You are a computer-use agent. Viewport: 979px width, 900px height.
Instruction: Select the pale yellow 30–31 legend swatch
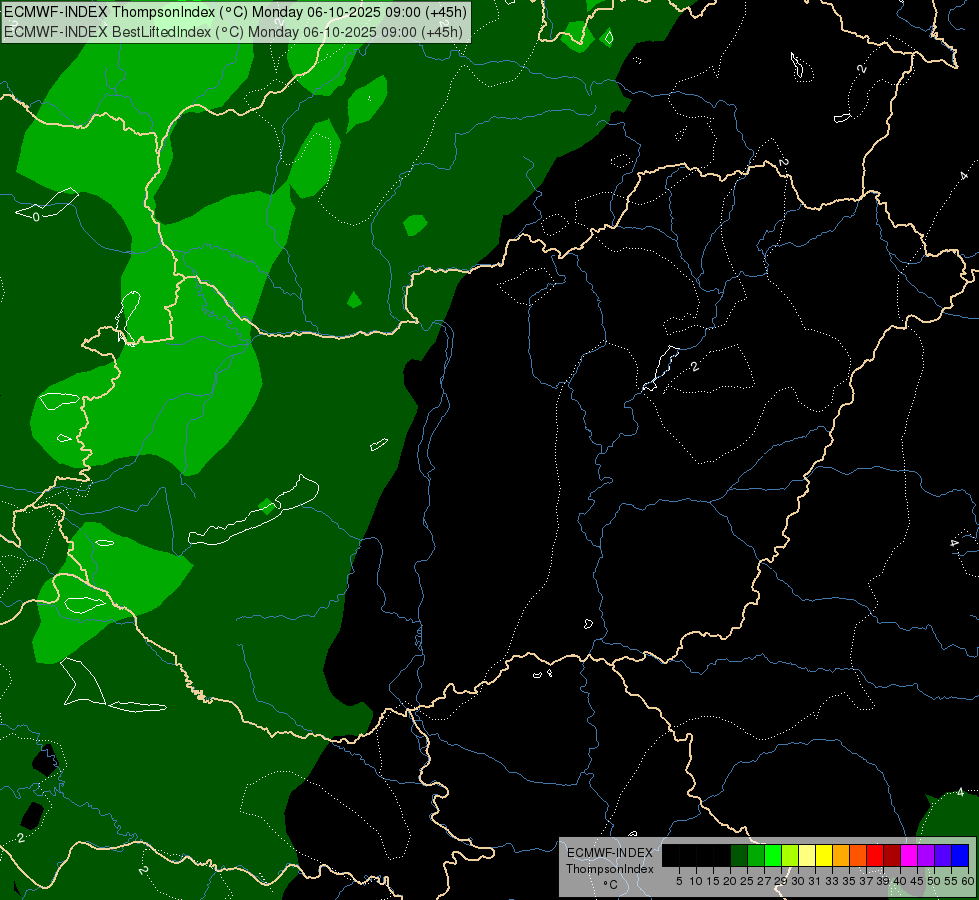click(807, 855)
